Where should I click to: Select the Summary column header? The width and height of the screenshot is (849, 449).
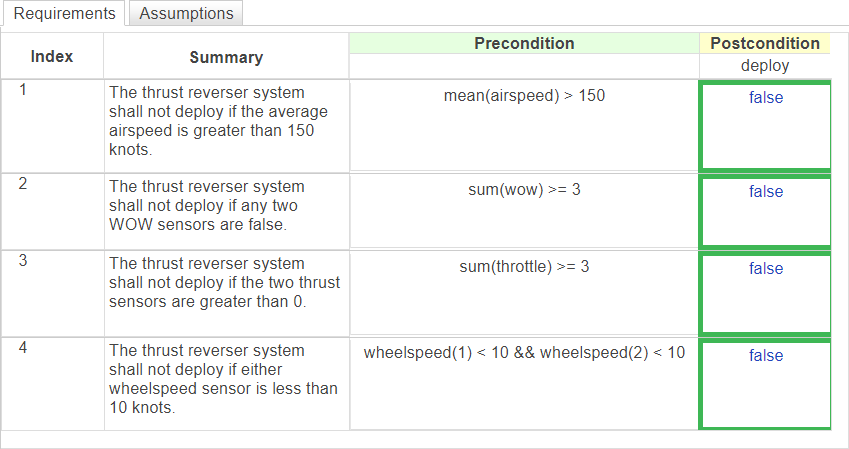pyautogui.click(x=226, y=57)
